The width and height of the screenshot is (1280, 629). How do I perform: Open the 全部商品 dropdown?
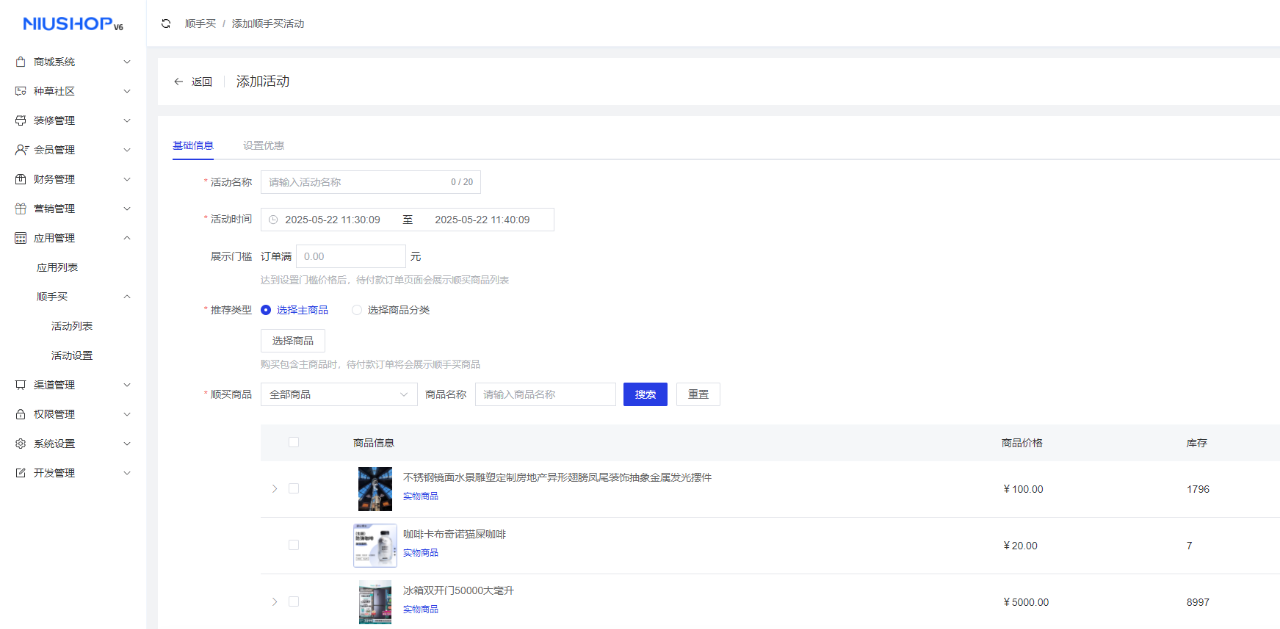point(338,395)
